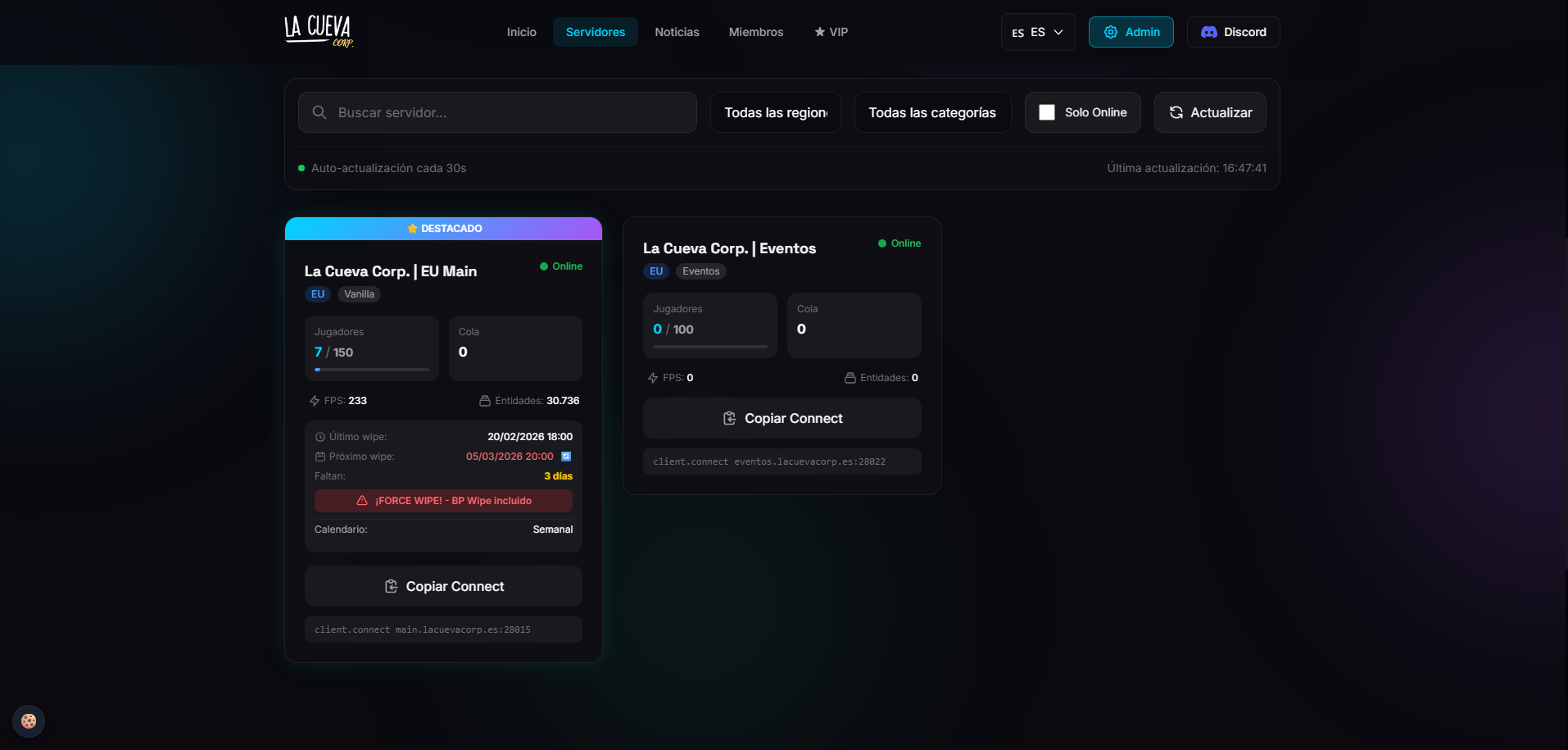The height and width of the screenshot is (750, 1568).
Task: Click the FPS value 233
Action: click(x=357, y=401)
